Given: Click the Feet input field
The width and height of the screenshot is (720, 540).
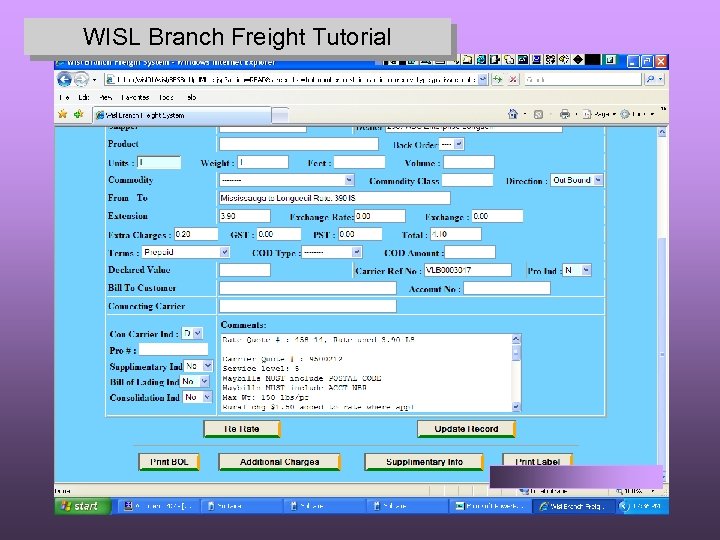Looking at the screenshot, I should [x=359, y=162].
